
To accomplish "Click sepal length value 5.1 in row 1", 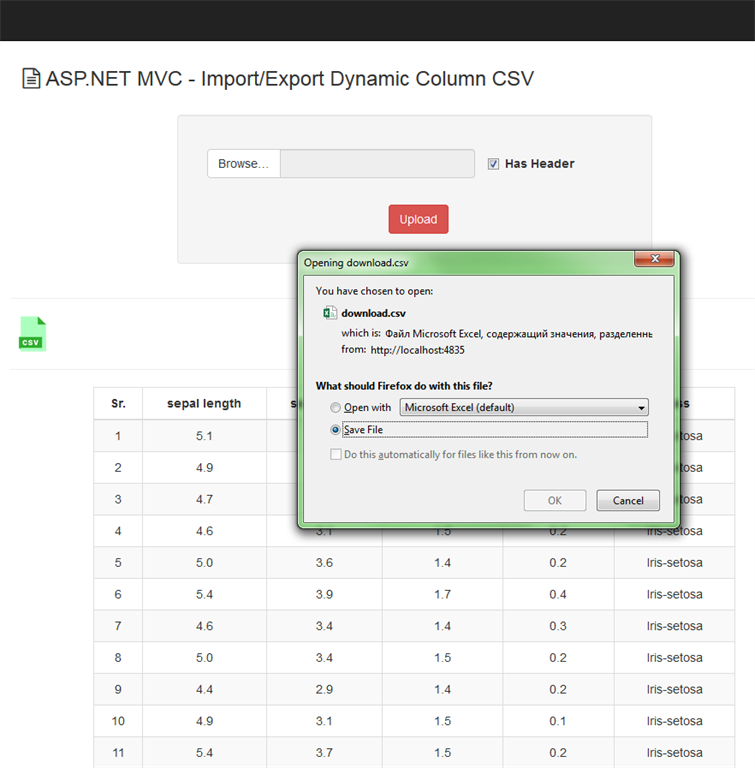I will (x=204, y=436).
